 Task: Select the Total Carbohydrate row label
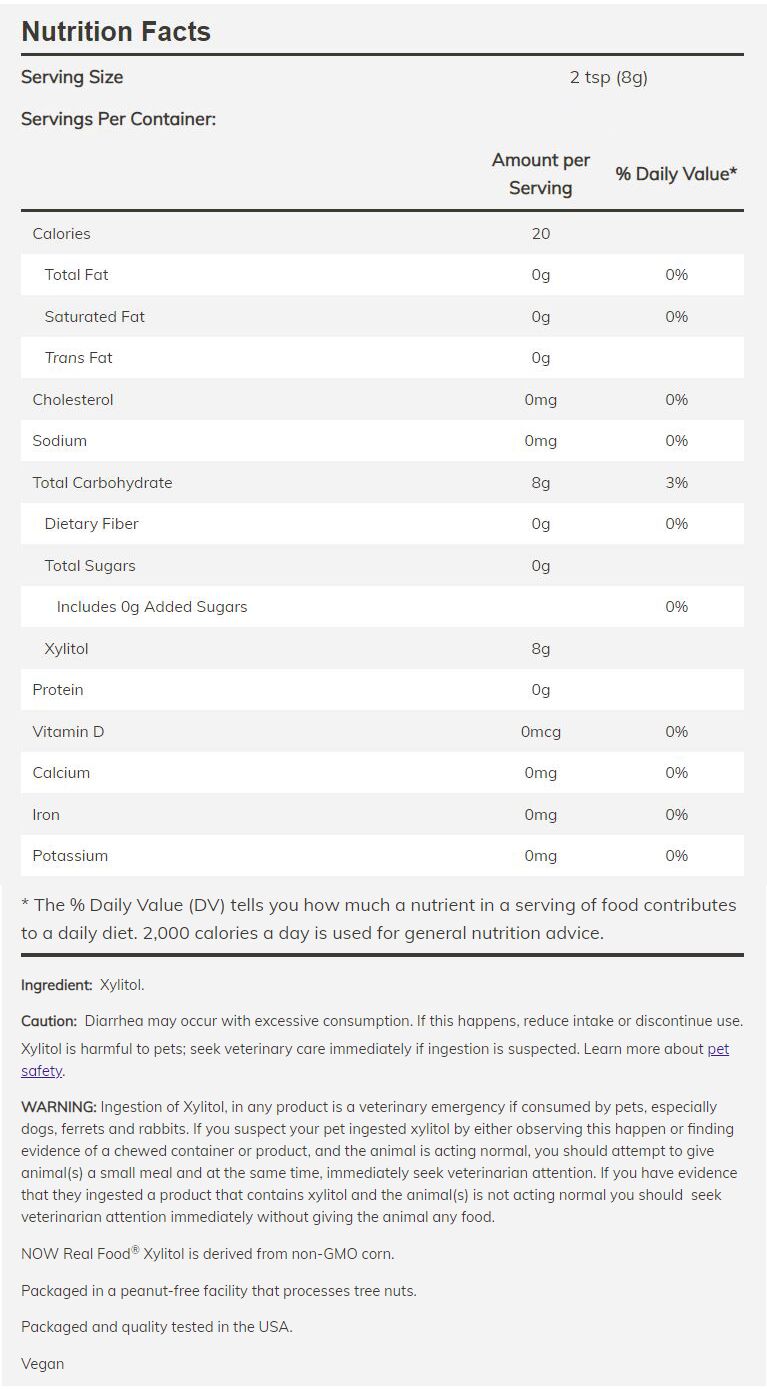tap(102, 482)
